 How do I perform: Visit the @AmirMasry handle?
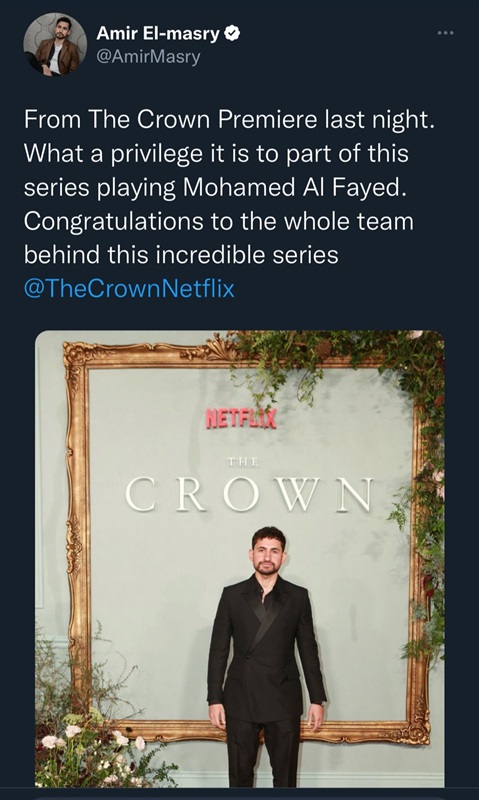point(148,57)
